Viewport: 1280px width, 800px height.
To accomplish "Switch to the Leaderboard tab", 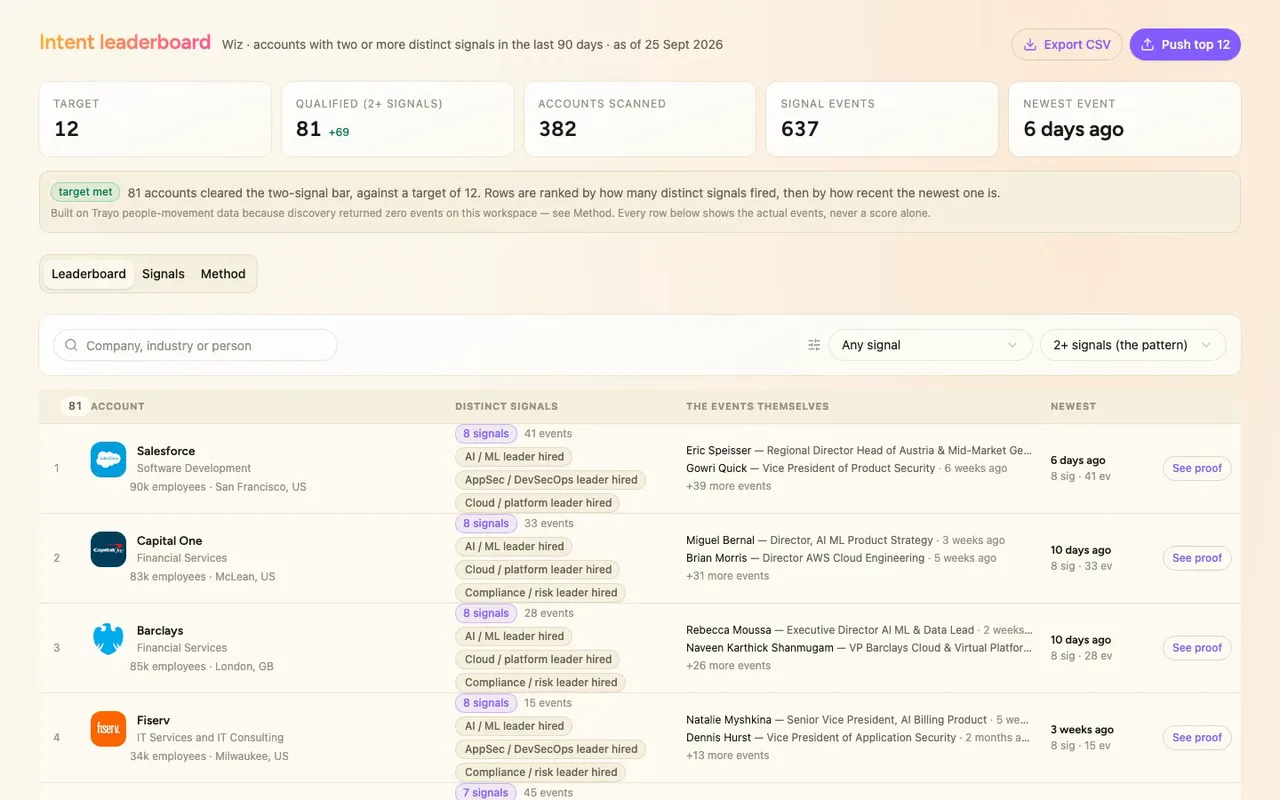I will tap(89, 274).
